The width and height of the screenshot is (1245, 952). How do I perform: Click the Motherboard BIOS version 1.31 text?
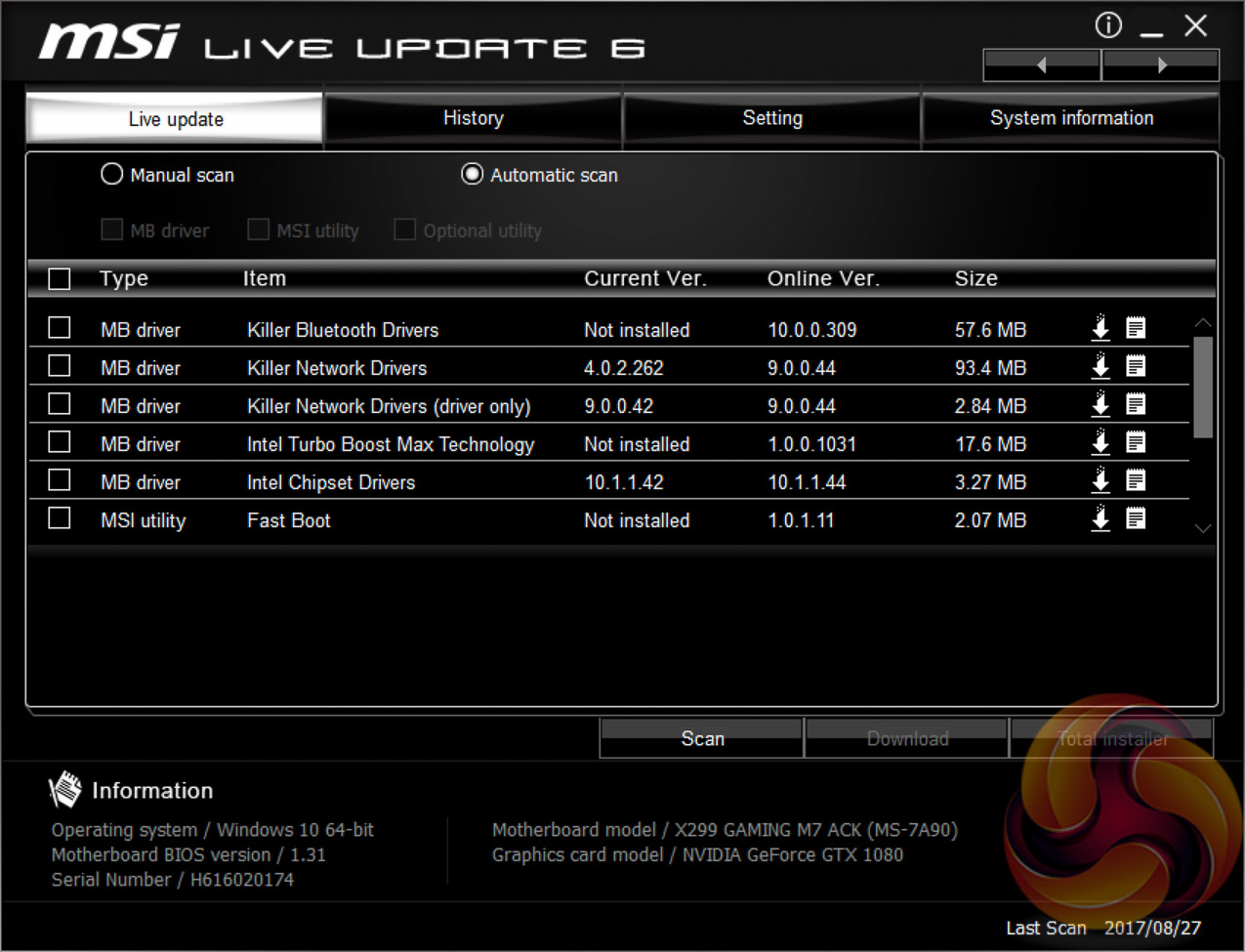click(x=188, y=854)
